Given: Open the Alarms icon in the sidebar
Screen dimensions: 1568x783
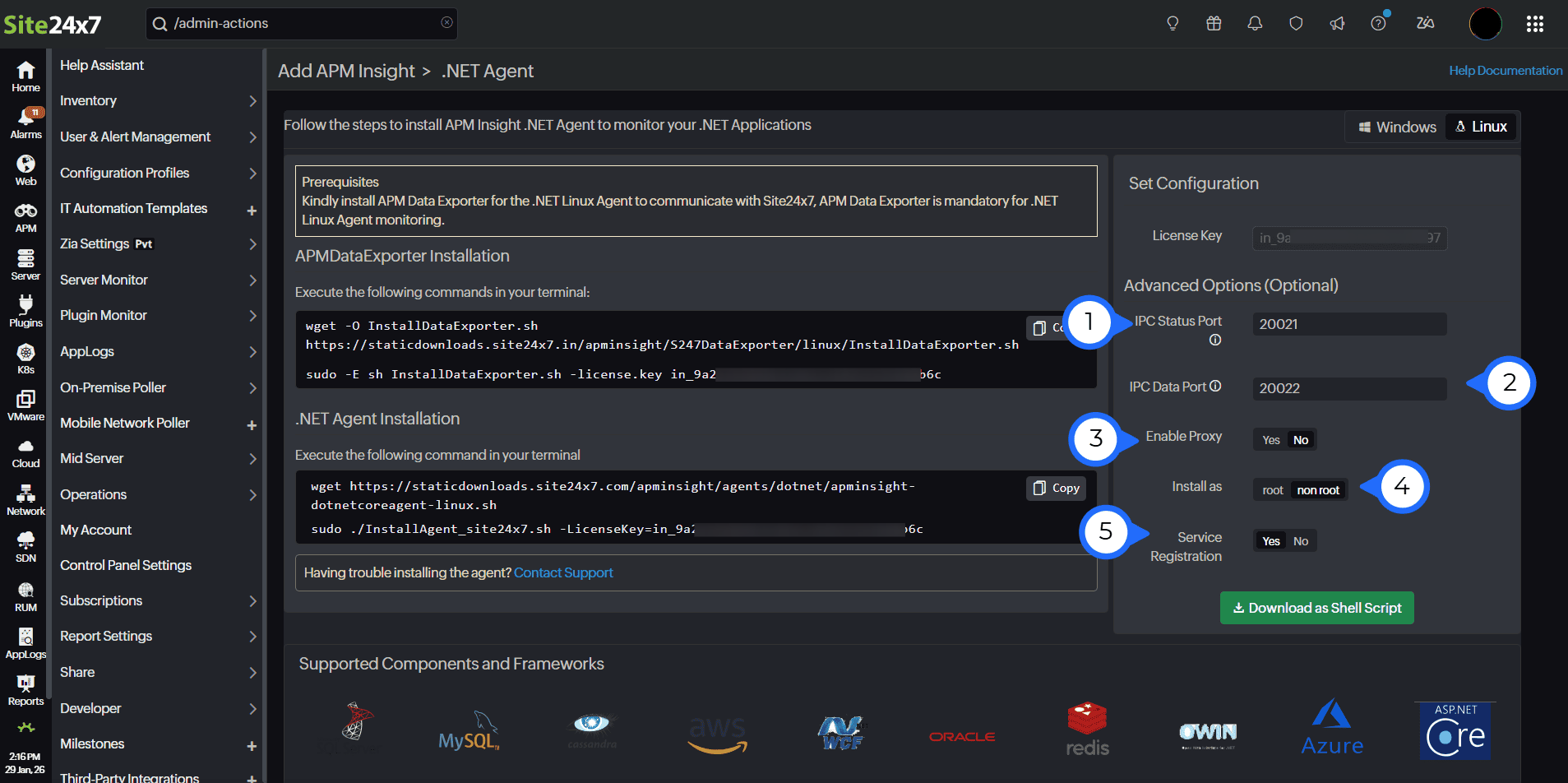Looking at the screenshot, I should coord(25,123).
